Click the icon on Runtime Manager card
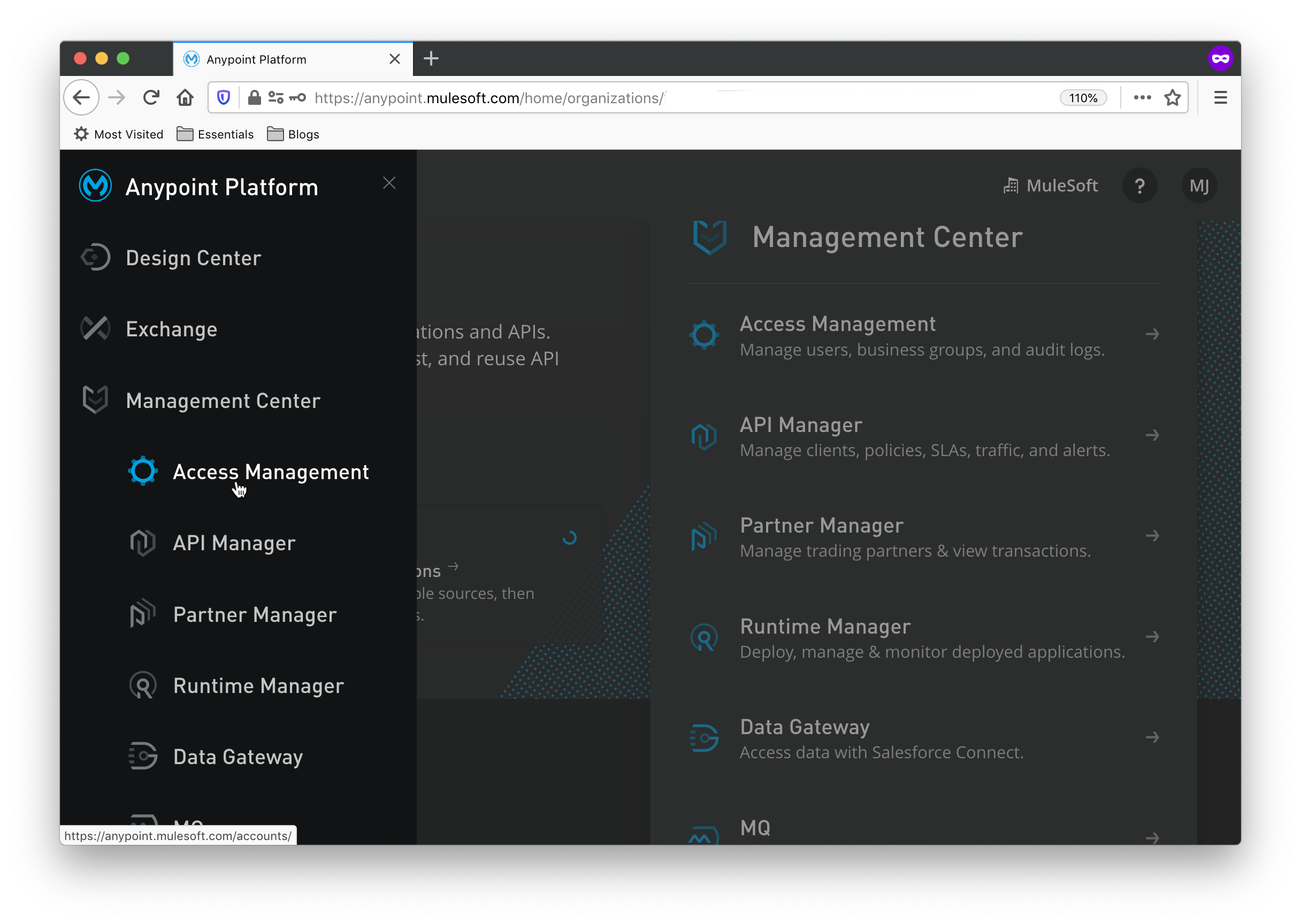 click(704, 638)
